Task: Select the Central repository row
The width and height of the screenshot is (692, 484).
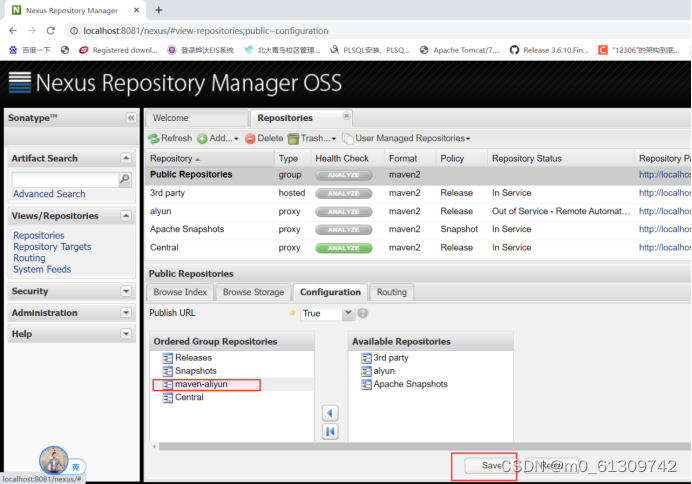Action: click(417, 248)
